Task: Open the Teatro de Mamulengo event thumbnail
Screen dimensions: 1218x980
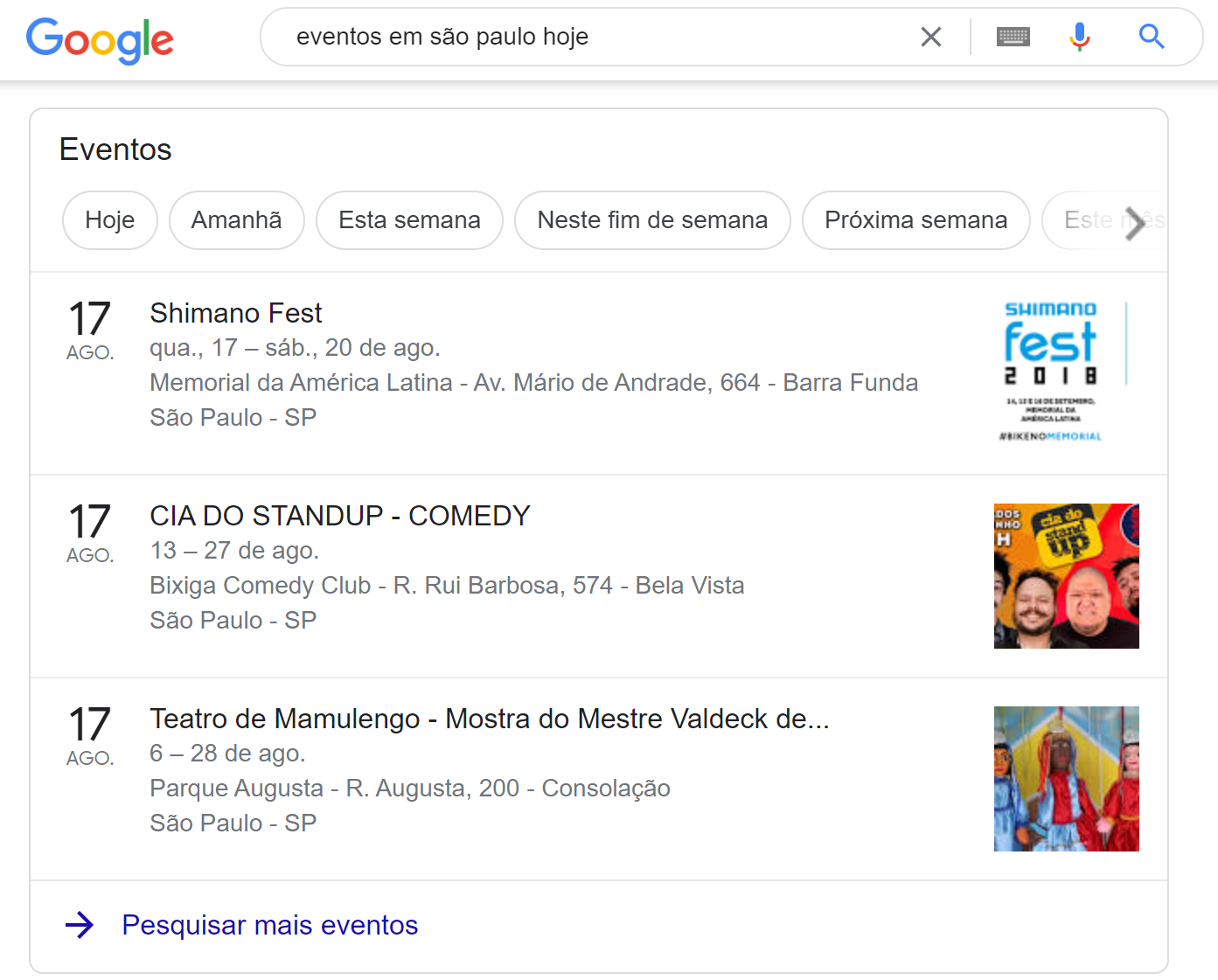Action: (x=1066, y=778)
